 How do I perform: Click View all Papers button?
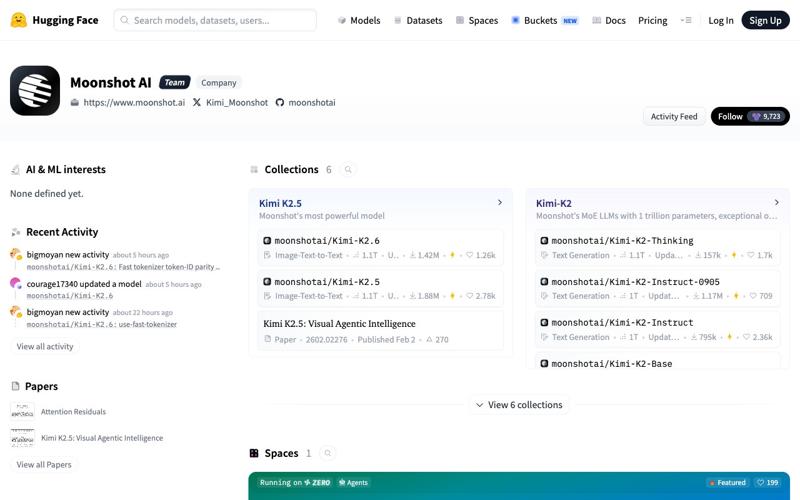pyautogui.click(x=44, y=465)
